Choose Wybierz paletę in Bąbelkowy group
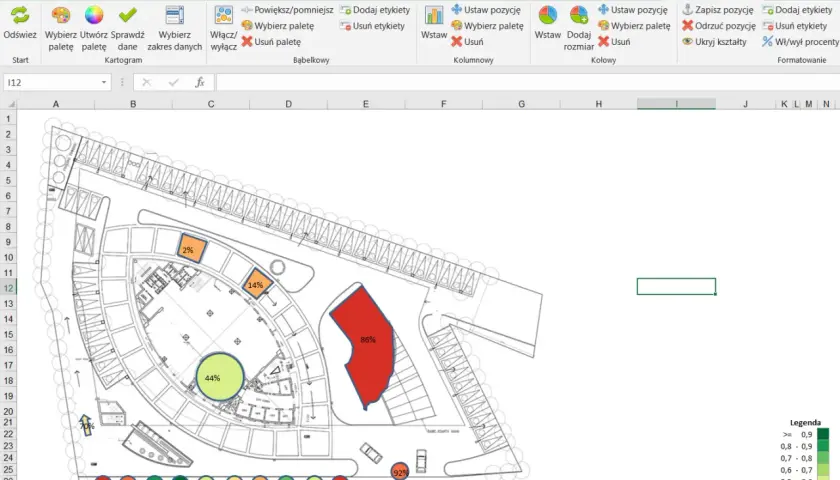Image resolution: width=840 pixels, height=480 pixels. pos(278,26)
